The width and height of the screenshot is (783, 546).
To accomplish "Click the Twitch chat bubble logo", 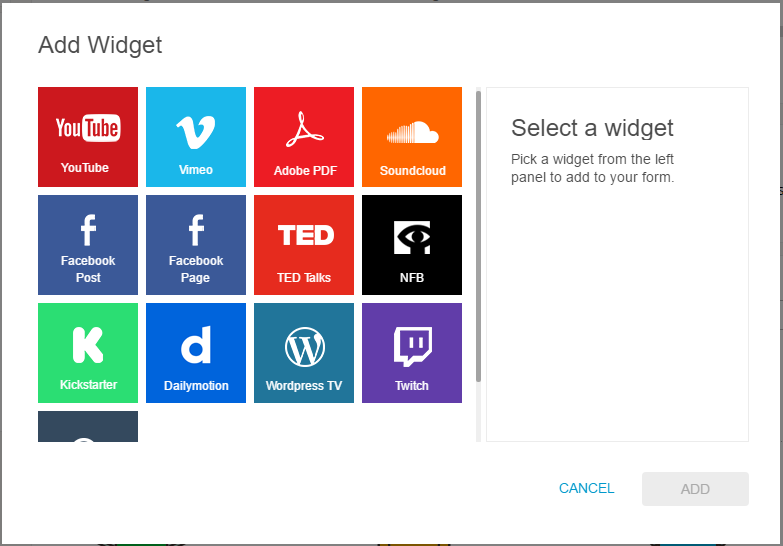I will pos(412,347).
